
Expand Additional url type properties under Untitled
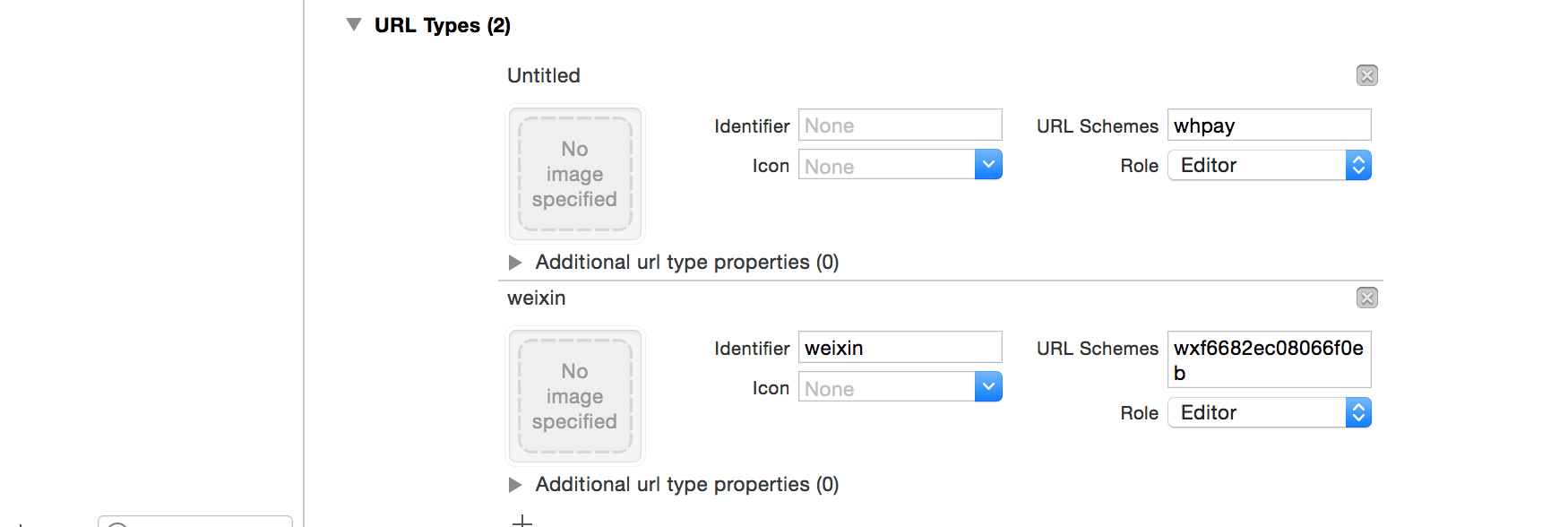tap(515, 263)
